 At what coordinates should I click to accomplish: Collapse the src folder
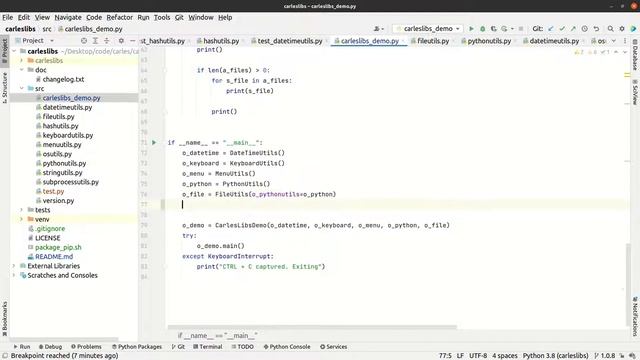tap(22, 88)
